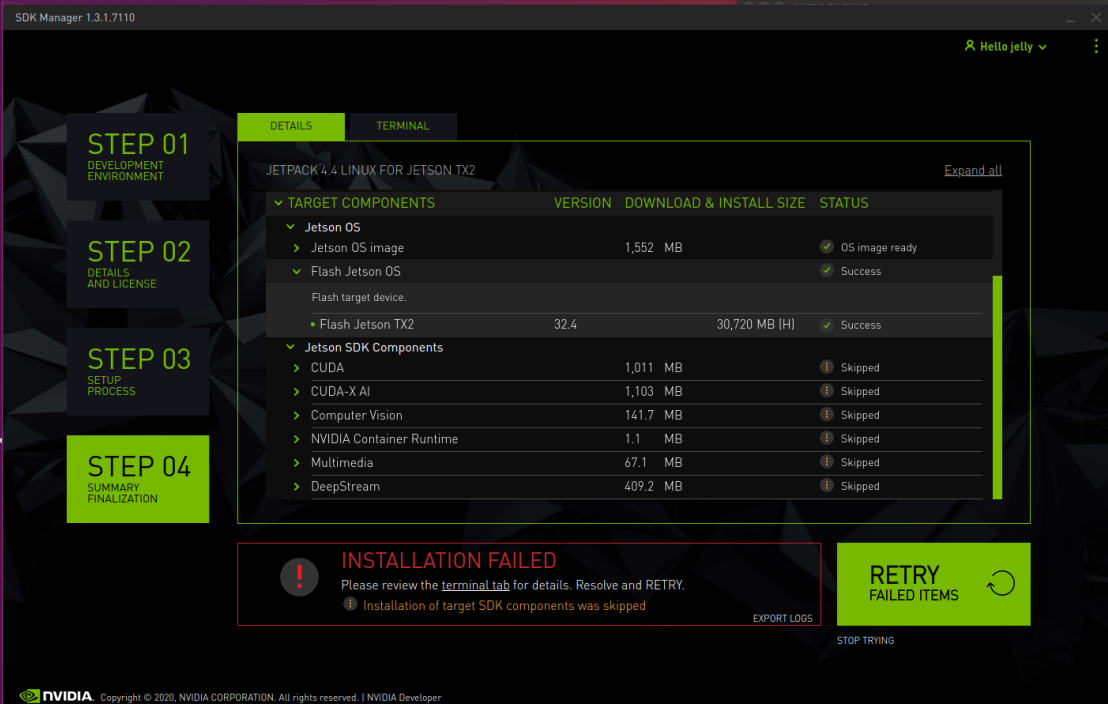Expand the Computer Vision component row

[x=297, y=416]
